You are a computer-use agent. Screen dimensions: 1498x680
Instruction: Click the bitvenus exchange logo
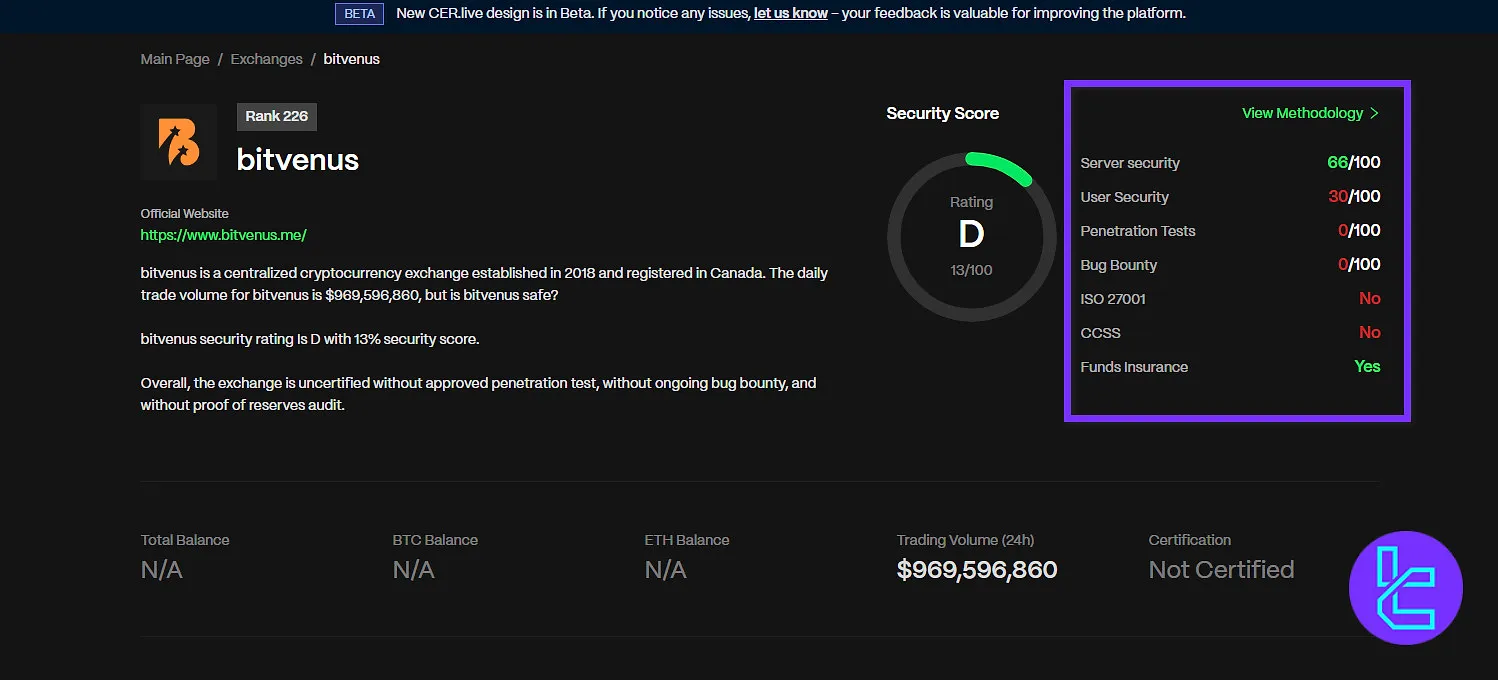[x=179, y=142]
